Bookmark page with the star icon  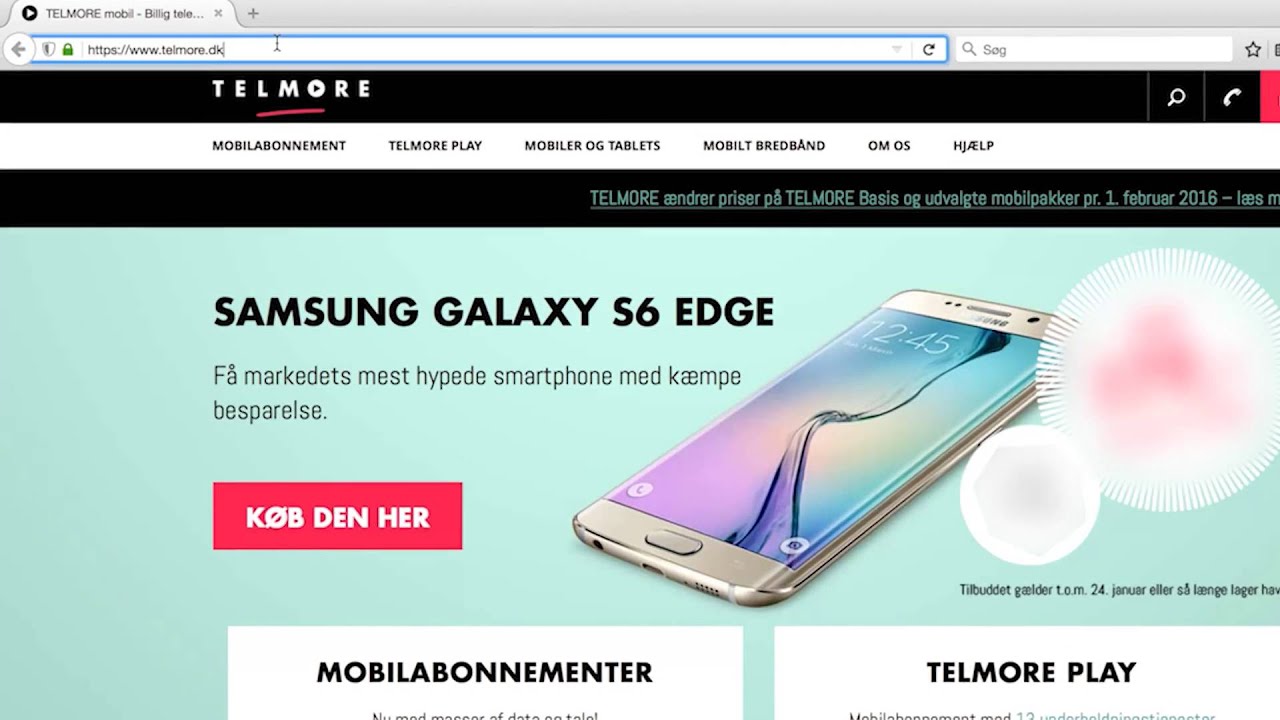click(1253, 49)
